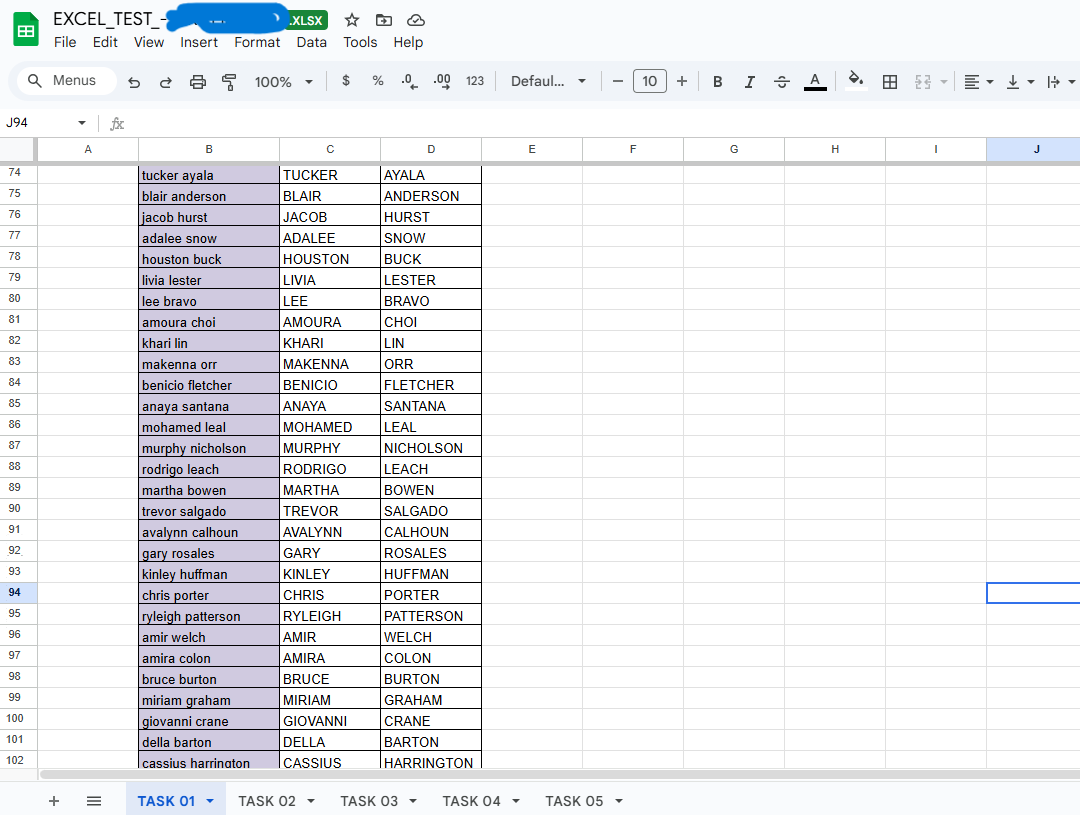Viewport: 1080px width, 815px height.
Task: Open TASK 02 tab options arrow
Action: (x=311, y=801)
